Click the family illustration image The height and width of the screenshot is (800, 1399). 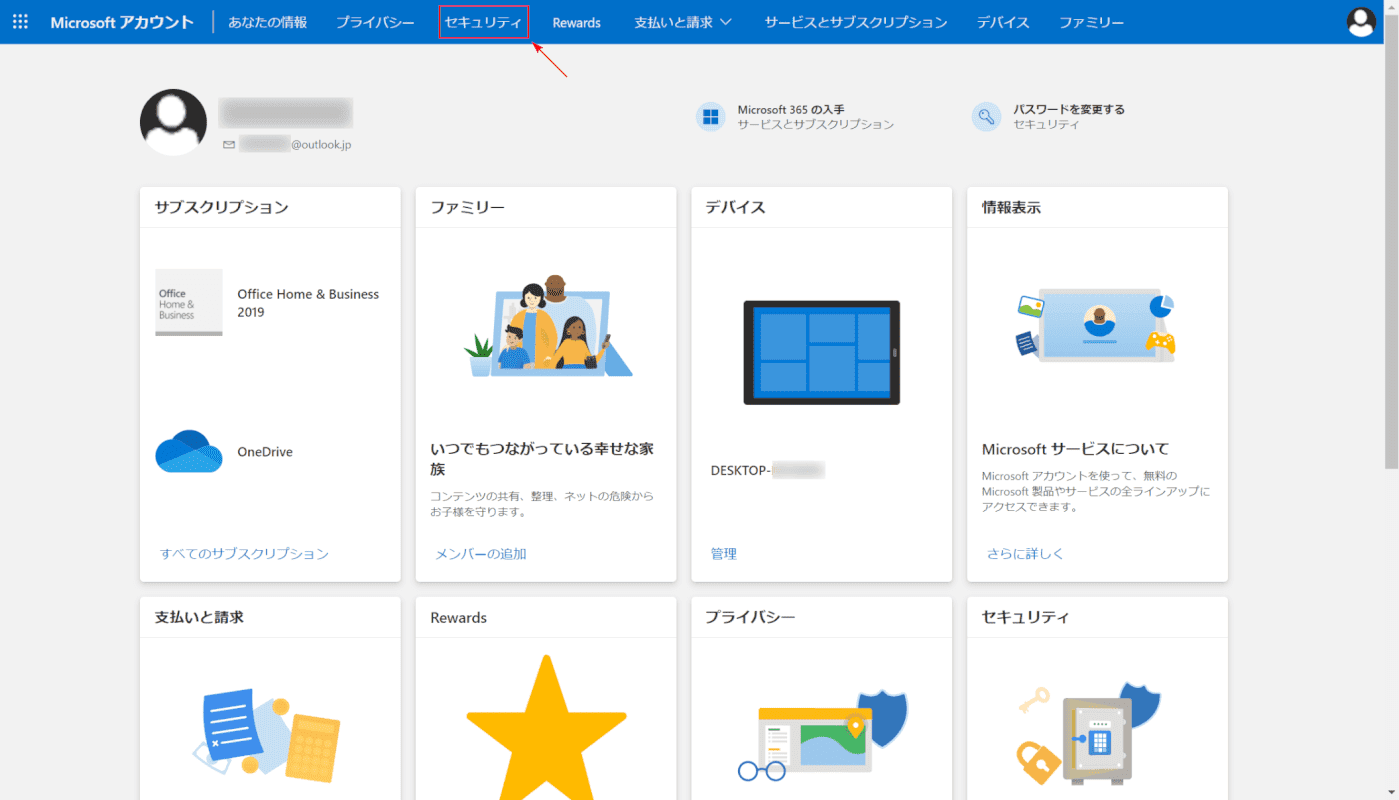[548, 326]
